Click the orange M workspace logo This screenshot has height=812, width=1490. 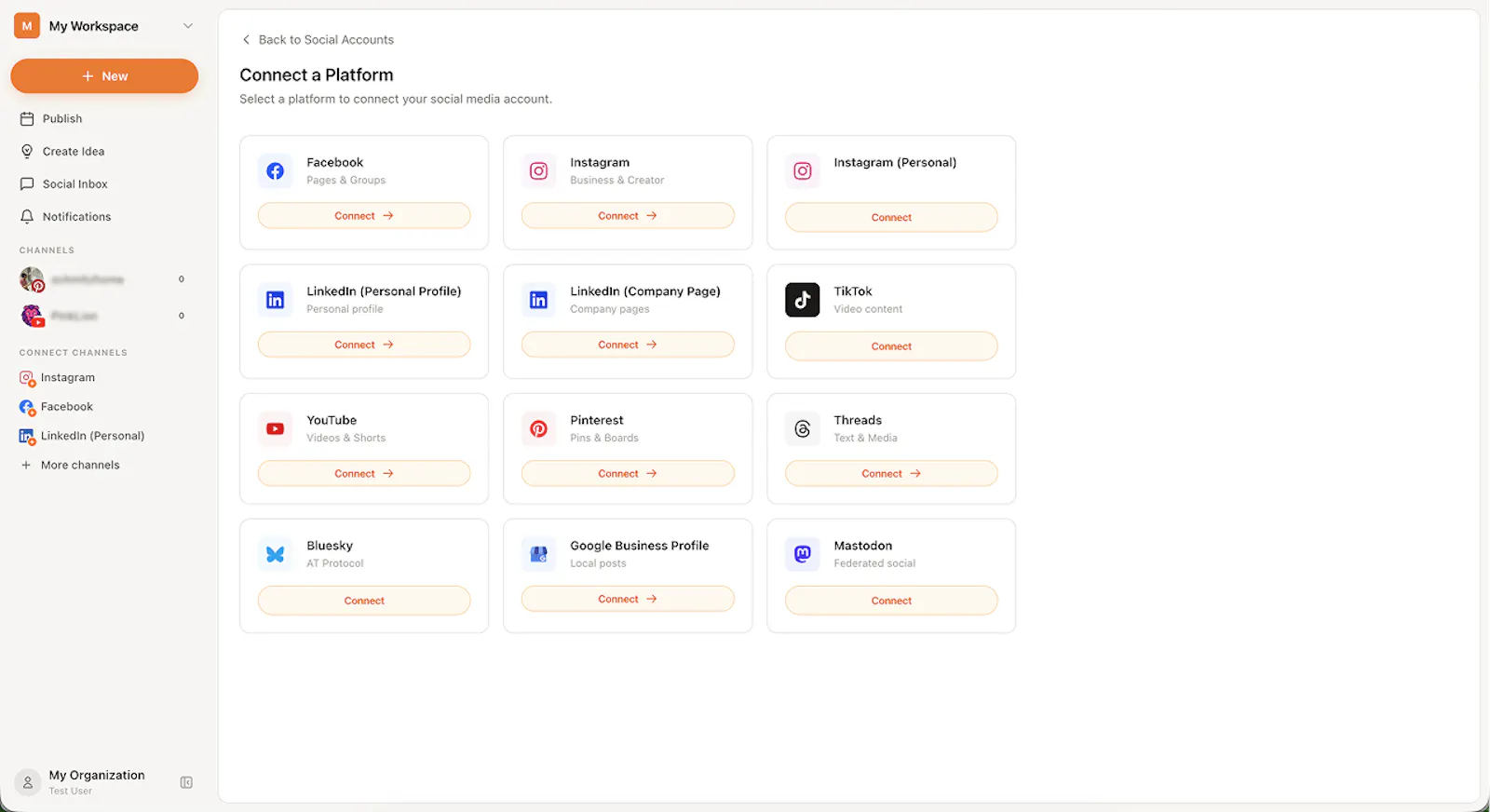pos(27,26)
